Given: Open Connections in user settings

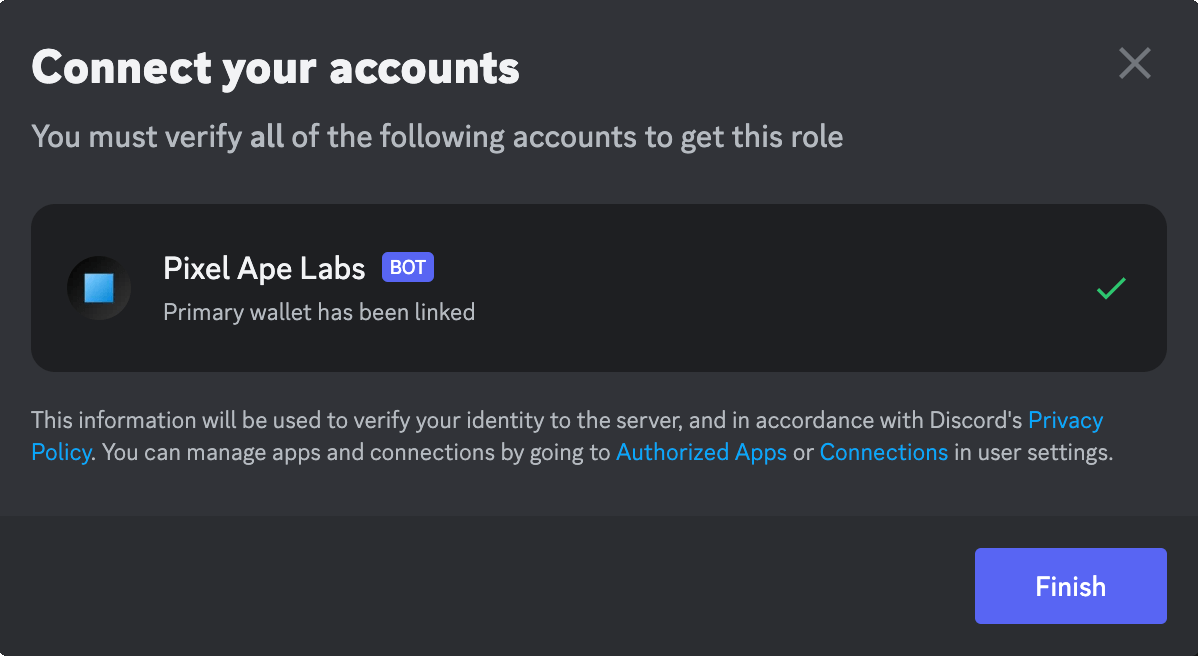Looking at the screenshot, I should pos(884,452).
